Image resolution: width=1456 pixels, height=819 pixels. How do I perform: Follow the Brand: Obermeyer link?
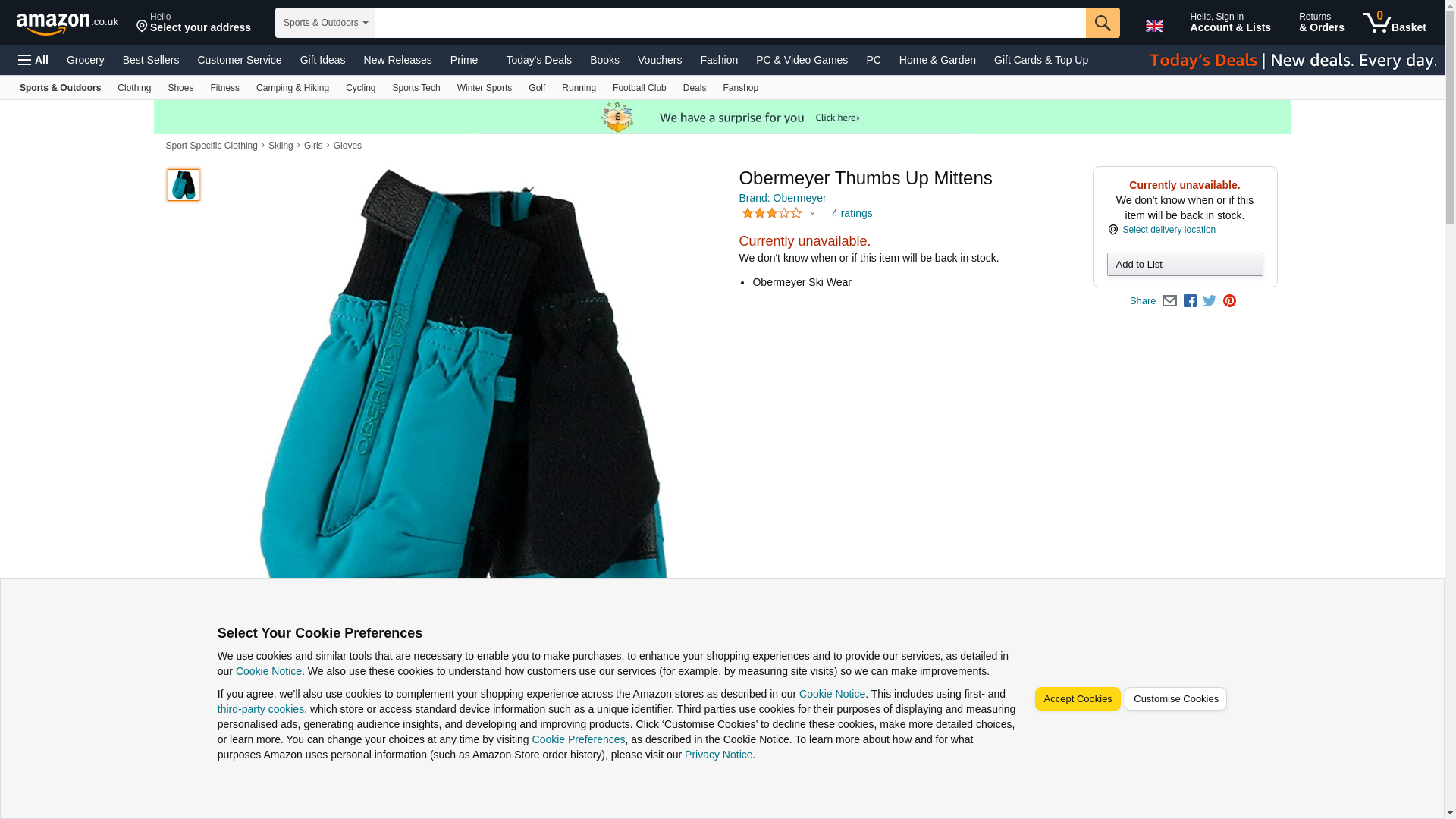782,198
